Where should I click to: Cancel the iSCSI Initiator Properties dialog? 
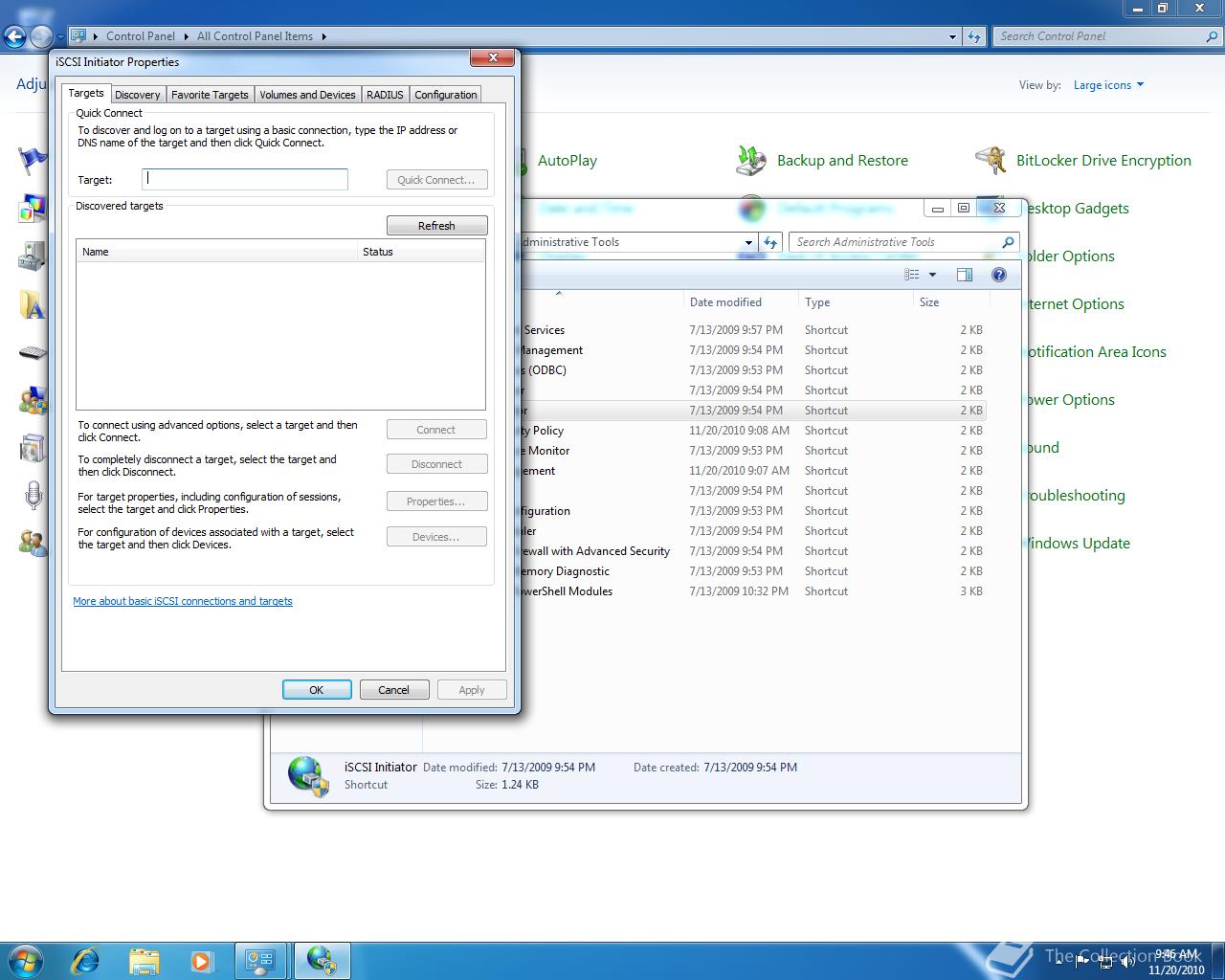click(393, 690)
